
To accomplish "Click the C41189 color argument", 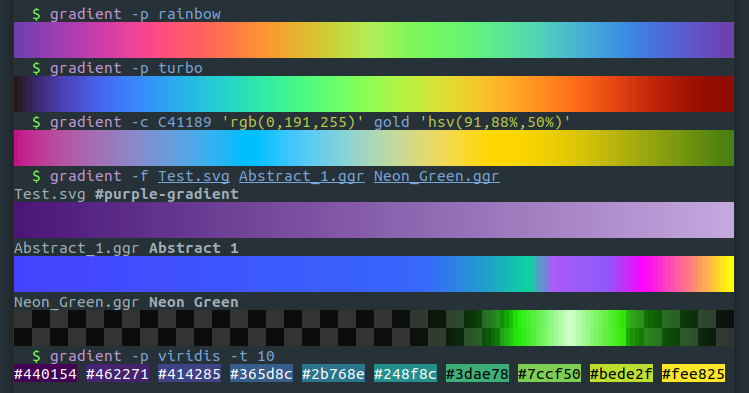I will pyautogui.click(x=185, y=122).
